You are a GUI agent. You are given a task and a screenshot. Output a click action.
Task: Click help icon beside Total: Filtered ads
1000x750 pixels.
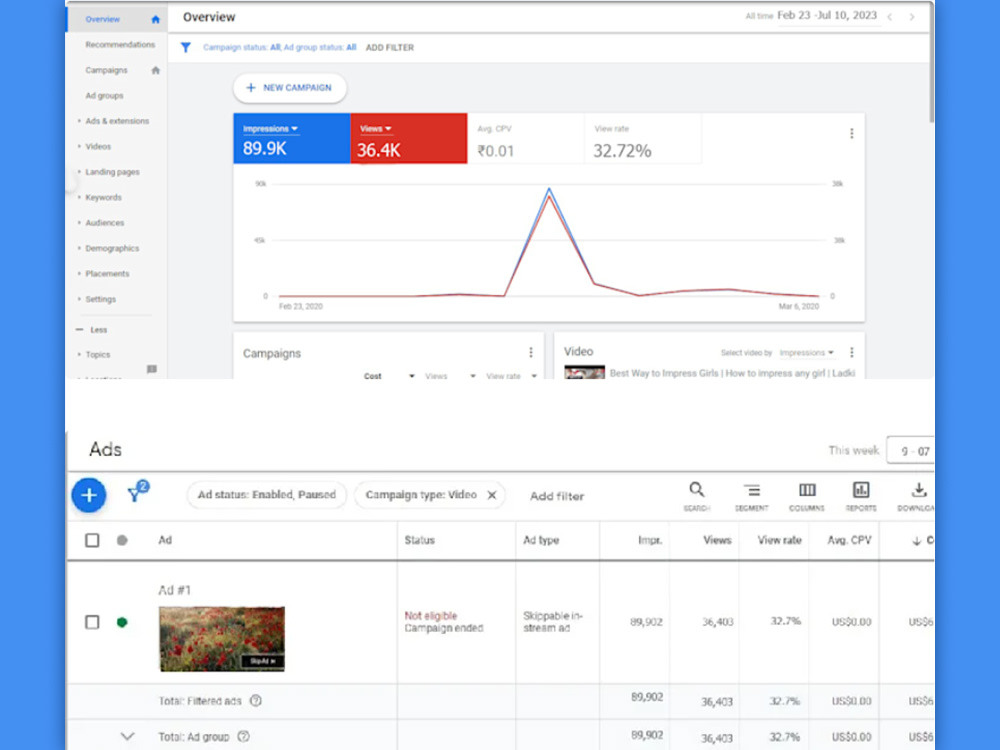(x=256, y=700)
